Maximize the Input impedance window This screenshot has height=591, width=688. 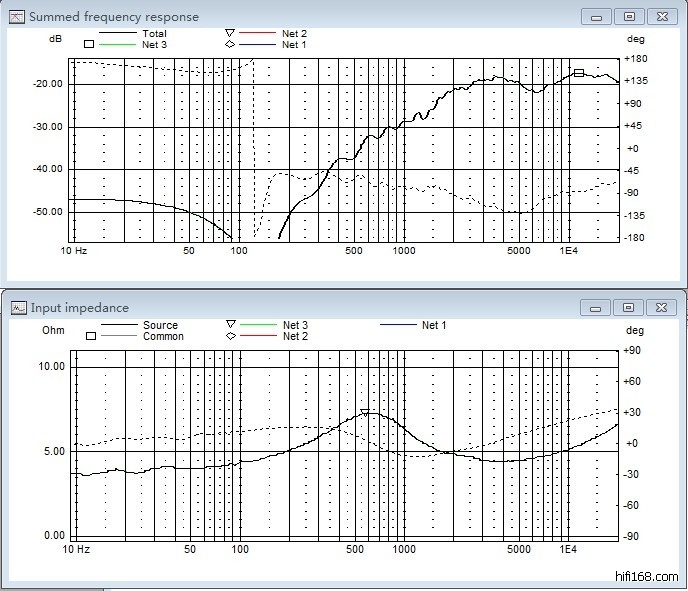pos(629,308)
